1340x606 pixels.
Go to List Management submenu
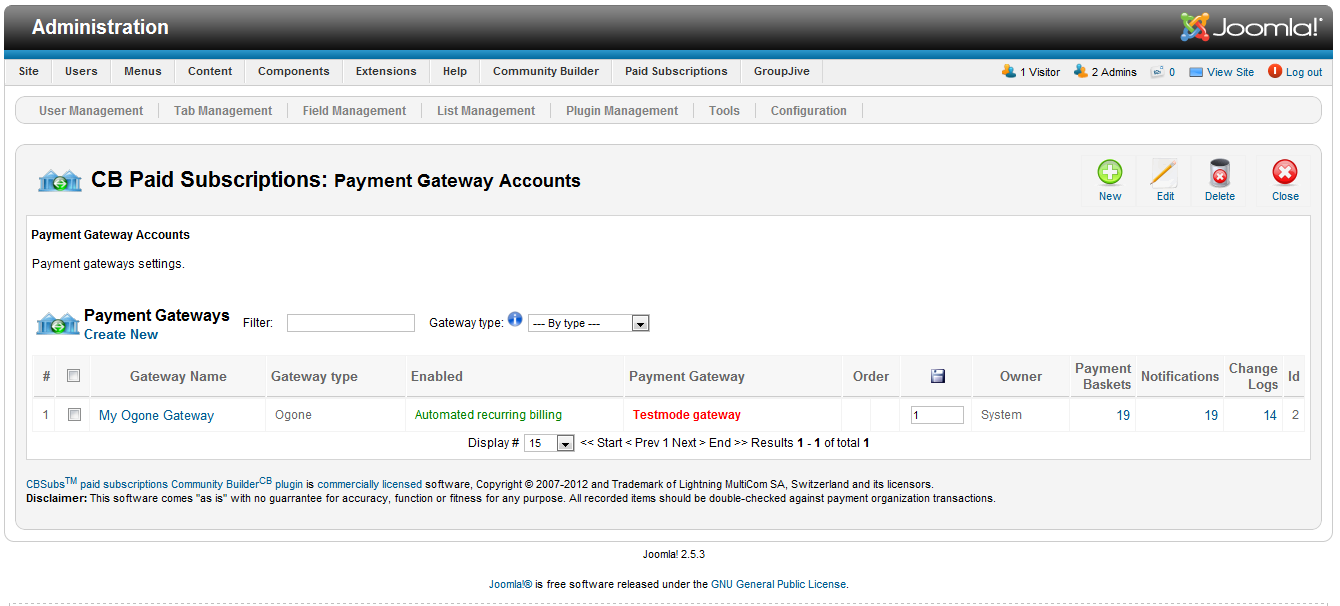click(x=486, y=111)
